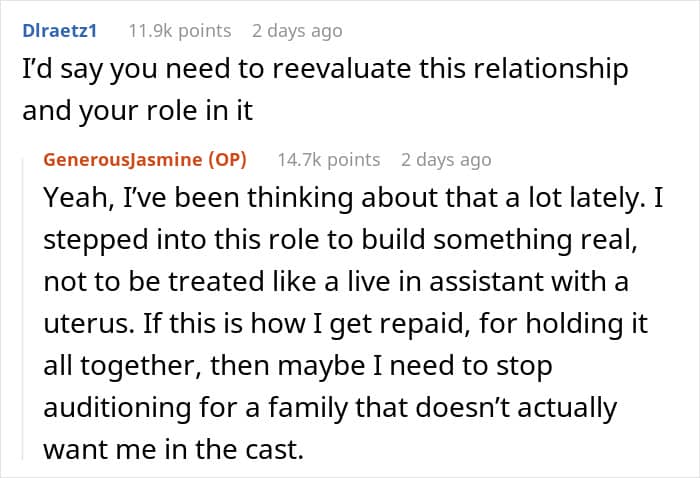Click the 14.7k points score
Screen dimensions: 700x478
[x=329, y=160]
